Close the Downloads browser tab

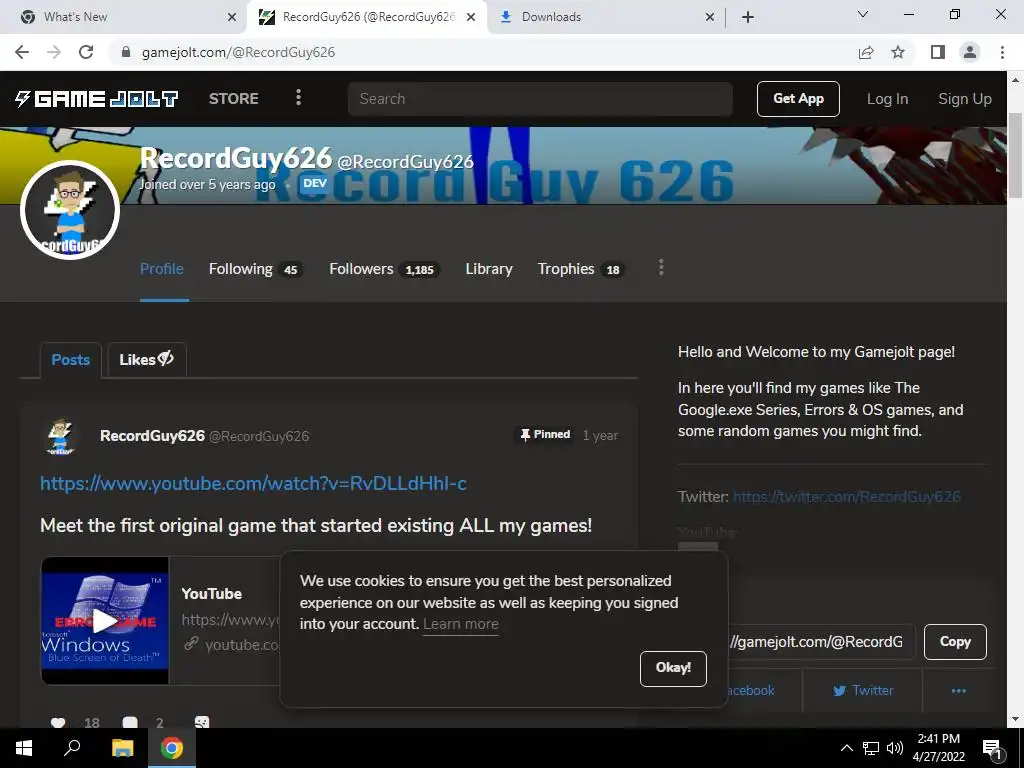710,17
